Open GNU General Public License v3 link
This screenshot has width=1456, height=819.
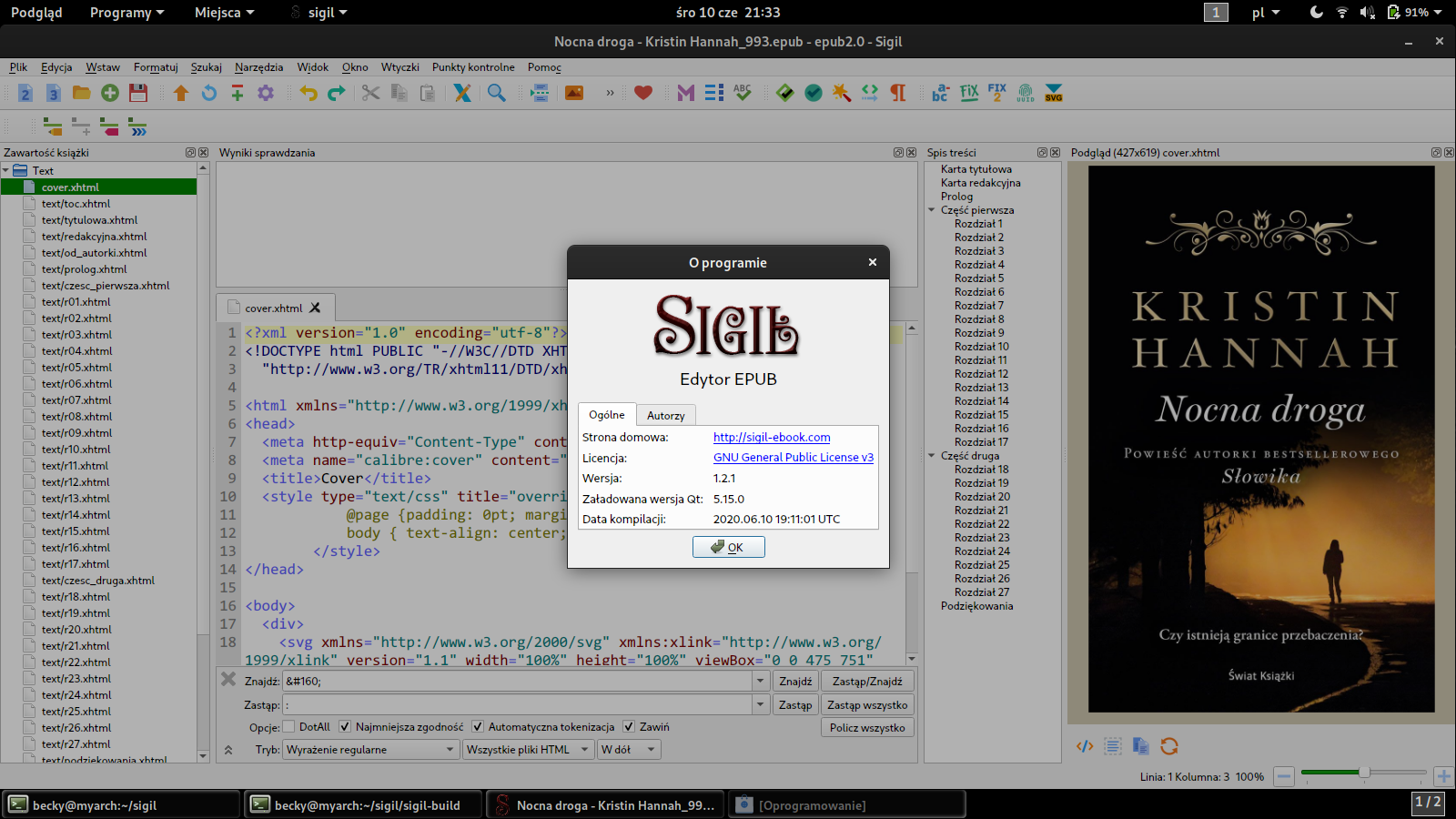[794, 458]
